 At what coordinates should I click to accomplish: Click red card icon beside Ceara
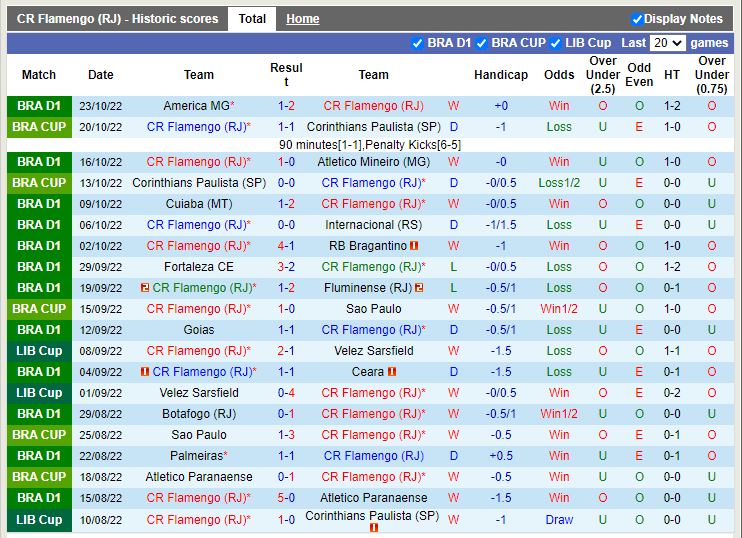point(392,372)
